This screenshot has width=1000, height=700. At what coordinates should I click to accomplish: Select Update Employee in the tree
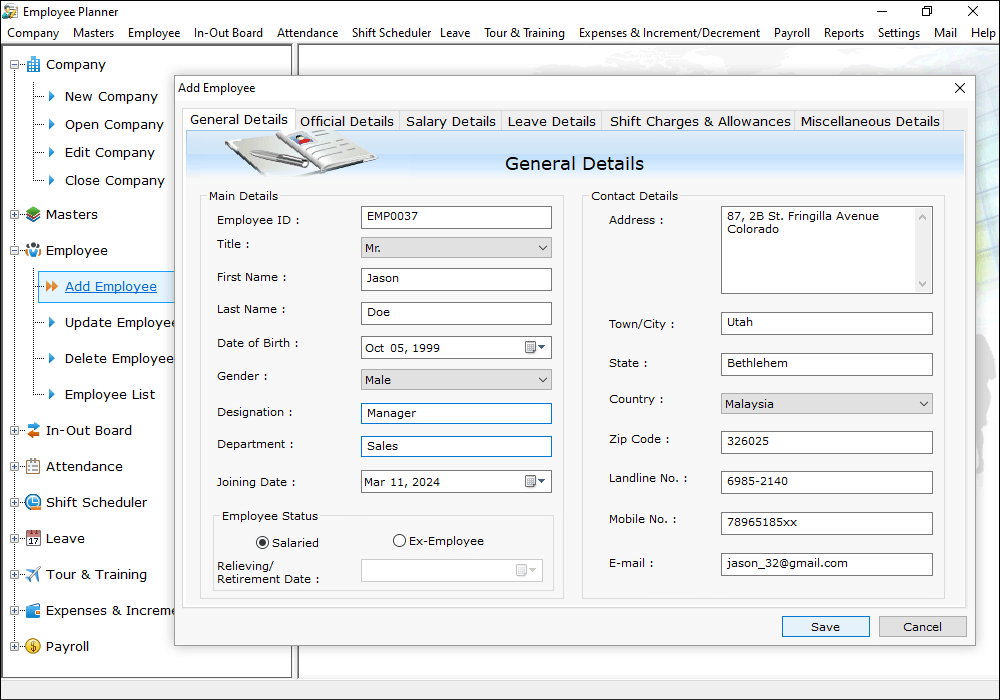point(119,323)
